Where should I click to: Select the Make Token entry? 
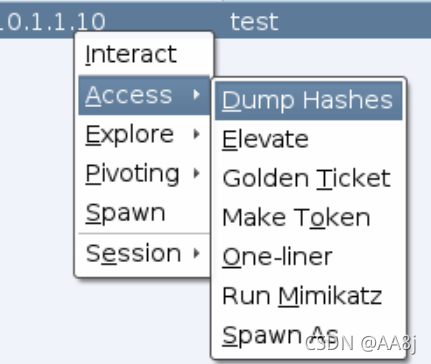point(309,217)
